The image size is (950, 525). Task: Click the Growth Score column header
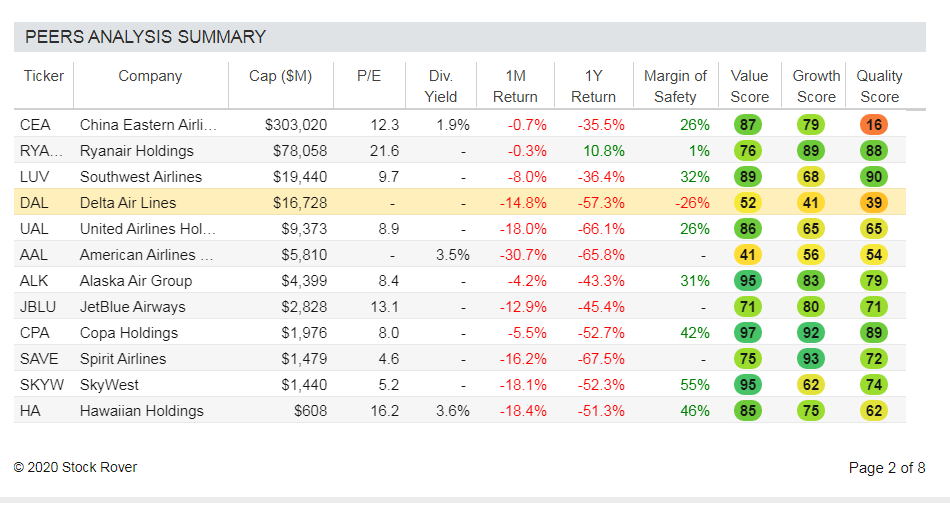[816, 86]
